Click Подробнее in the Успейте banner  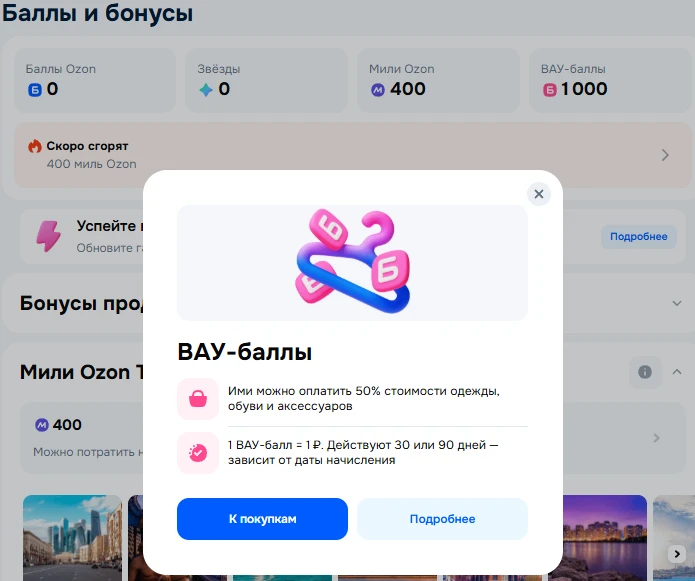pos(639,237)
